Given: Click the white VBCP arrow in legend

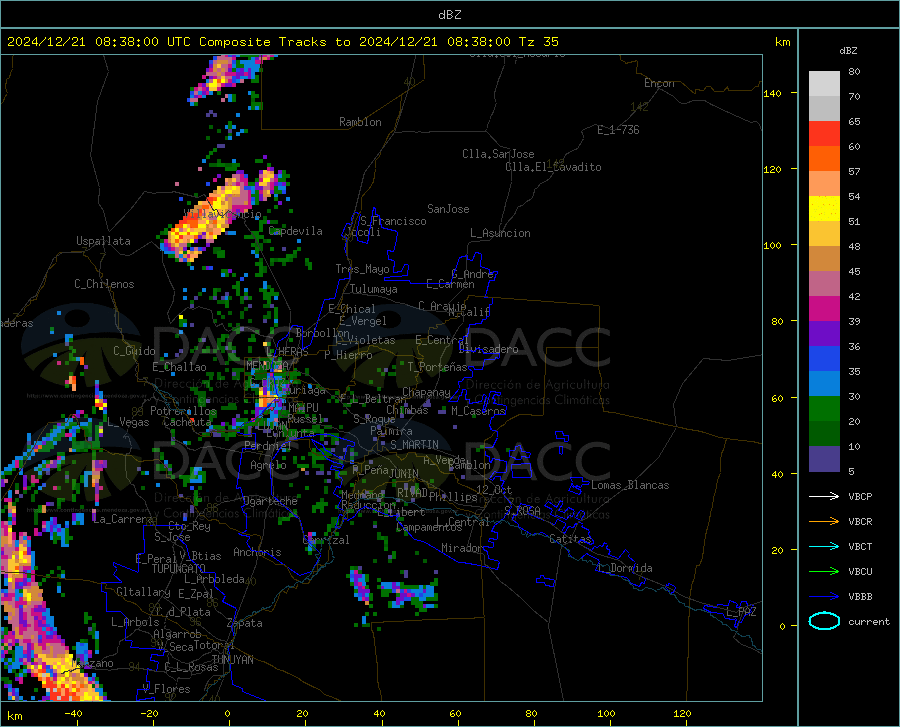Looking at the screenshot, I should coord(824,496).
